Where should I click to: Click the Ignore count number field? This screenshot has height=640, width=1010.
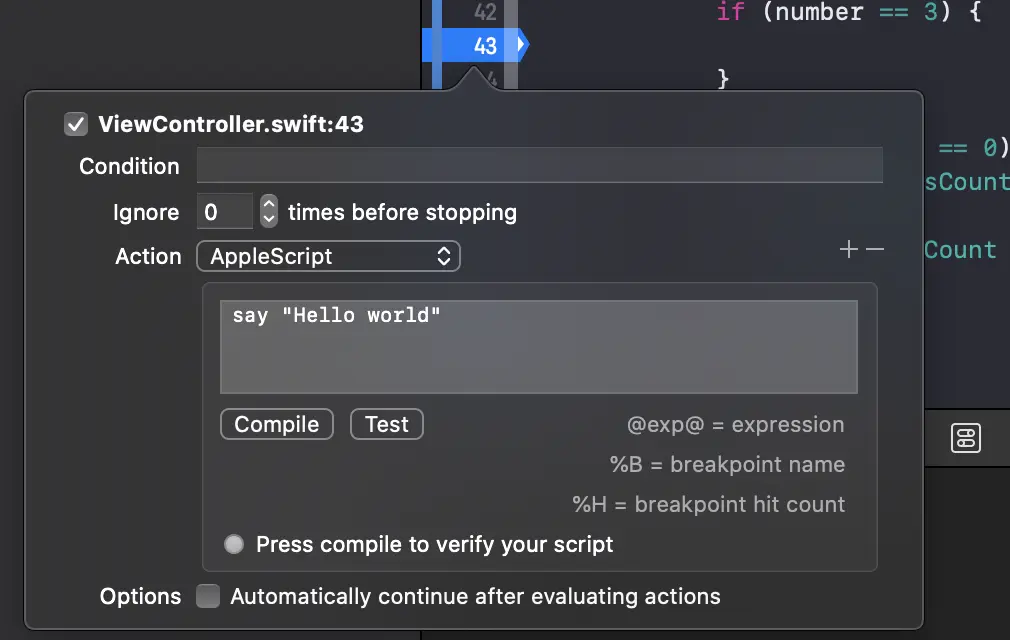(224, 212)
